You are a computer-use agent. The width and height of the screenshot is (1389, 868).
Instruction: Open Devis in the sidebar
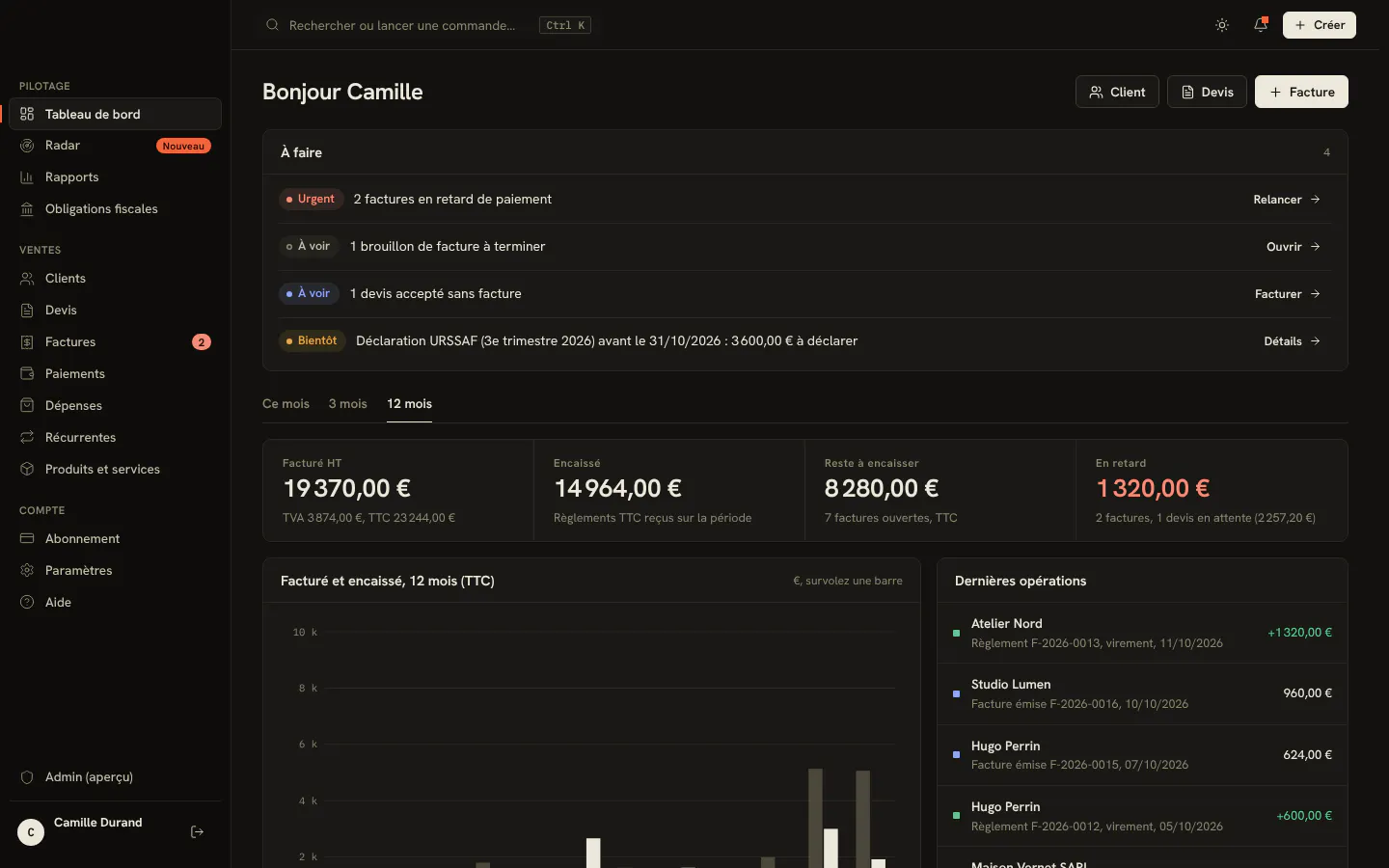[116, 311]
